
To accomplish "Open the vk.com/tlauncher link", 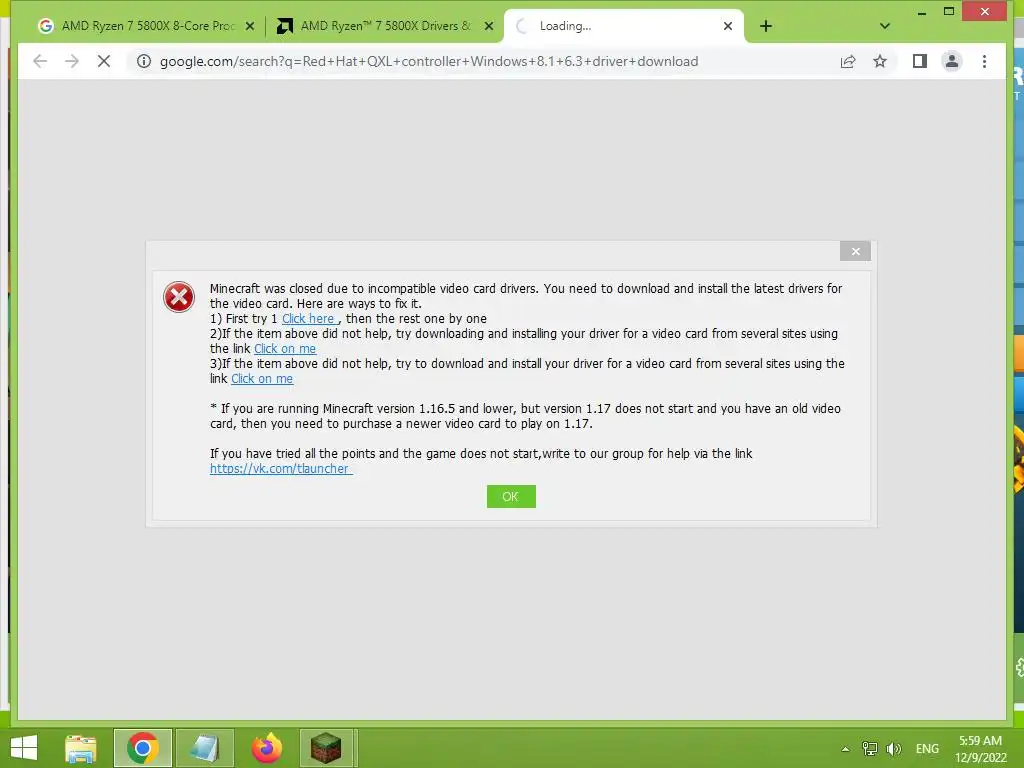I will pyautogui.click(x=281, y=469).
